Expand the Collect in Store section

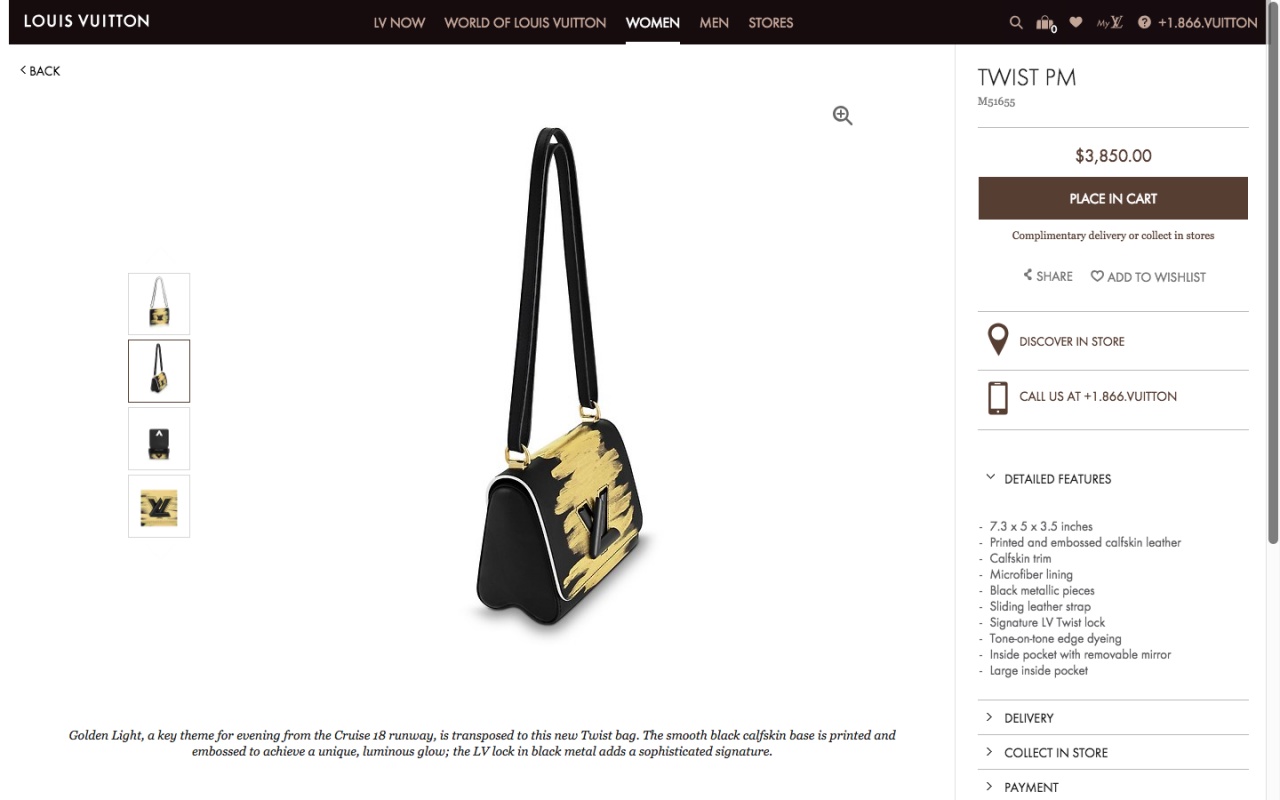pos(1113,753)
